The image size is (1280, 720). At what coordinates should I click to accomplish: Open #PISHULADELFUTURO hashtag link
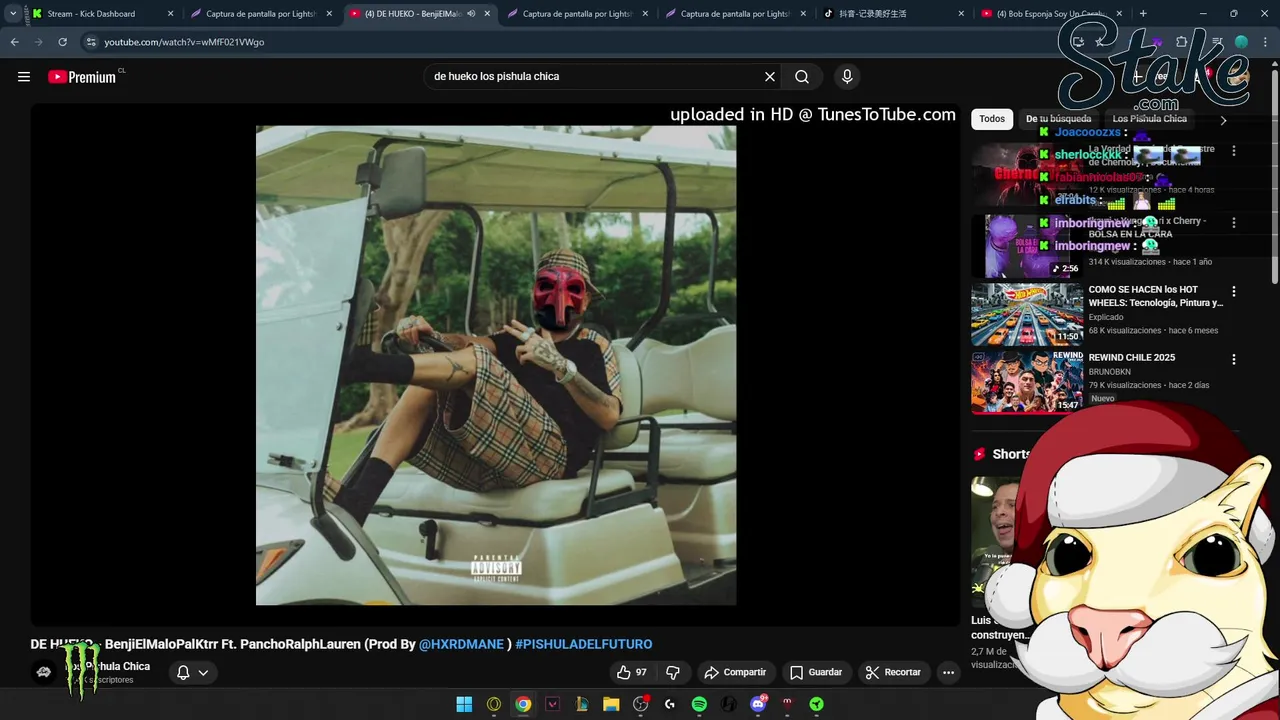(x=583, y=644)
